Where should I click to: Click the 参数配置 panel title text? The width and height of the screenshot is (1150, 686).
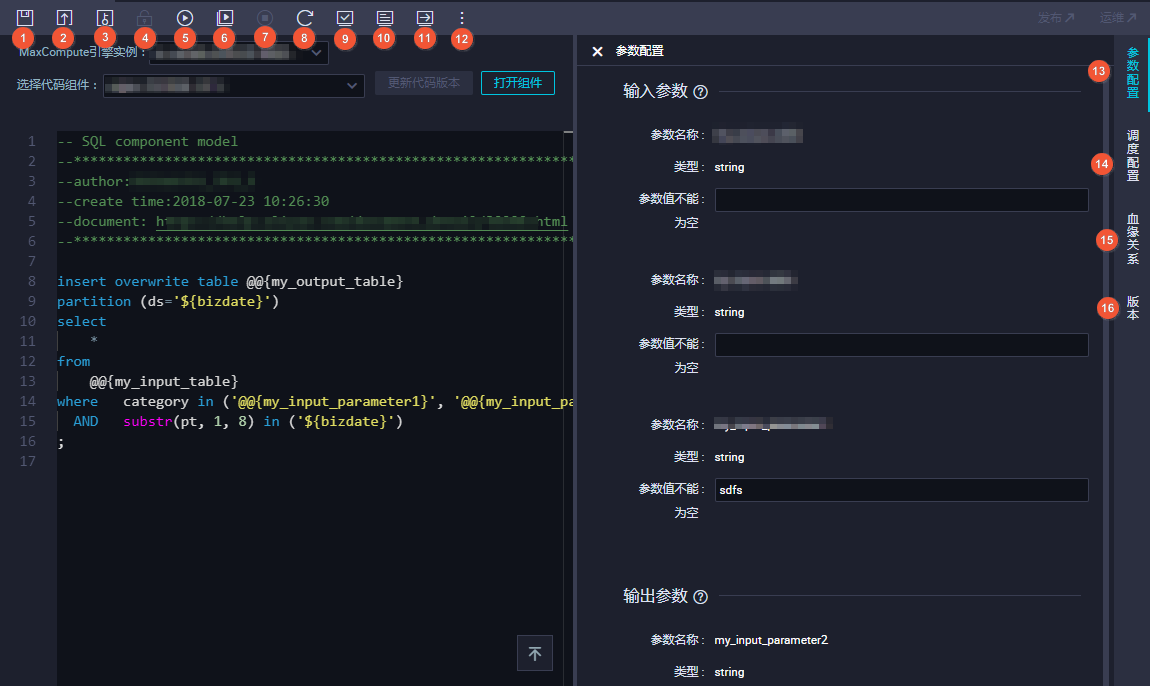pos(640,51)
